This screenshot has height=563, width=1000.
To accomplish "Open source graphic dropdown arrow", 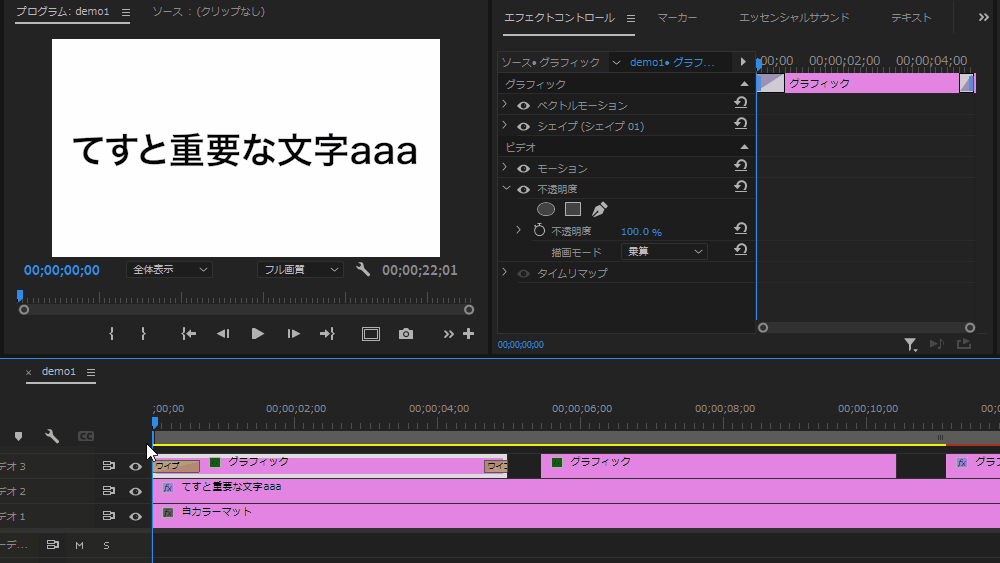I will pos(616,62).
